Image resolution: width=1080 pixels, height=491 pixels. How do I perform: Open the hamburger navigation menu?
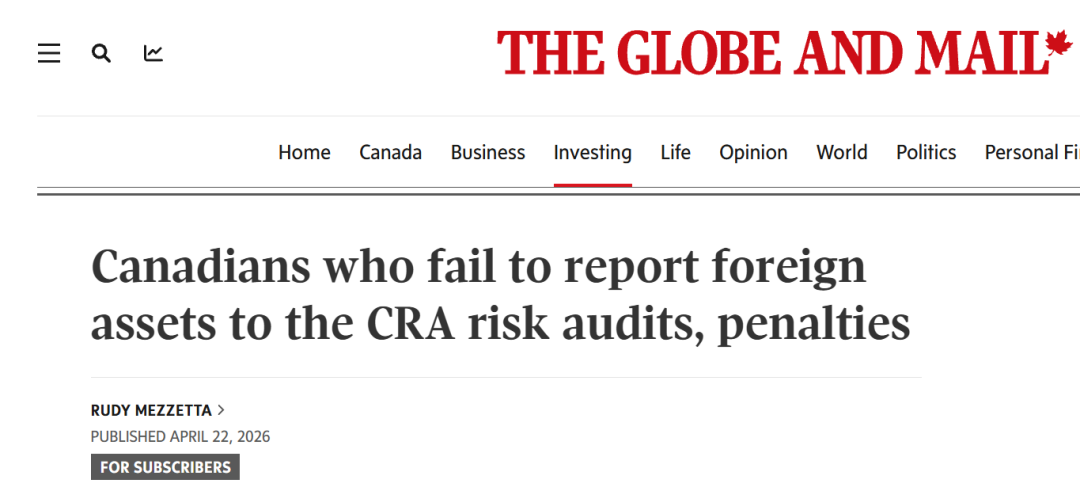click(49, 53)
